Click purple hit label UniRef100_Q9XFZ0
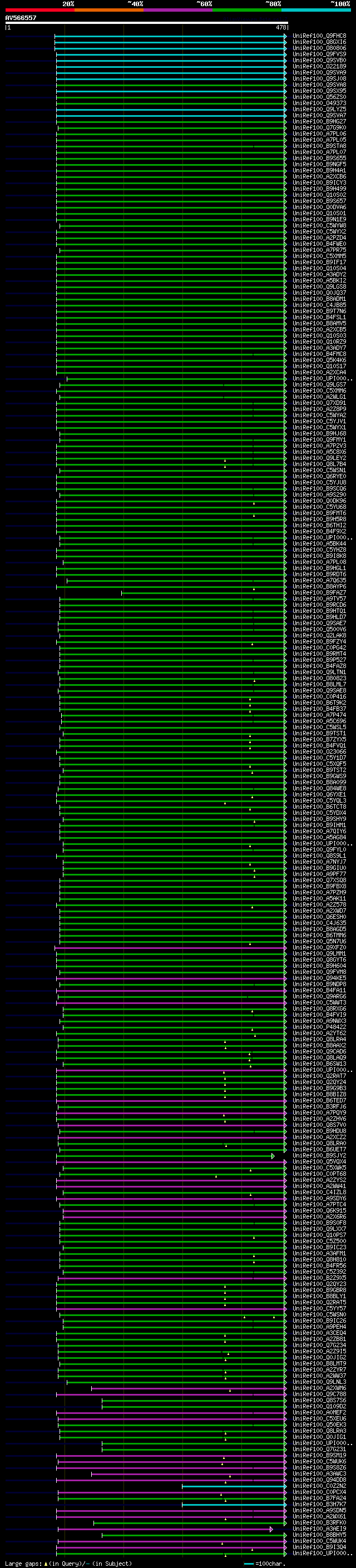Image resolution: width=356 pixels, height=1568 pixels. [x=319, y=947]
